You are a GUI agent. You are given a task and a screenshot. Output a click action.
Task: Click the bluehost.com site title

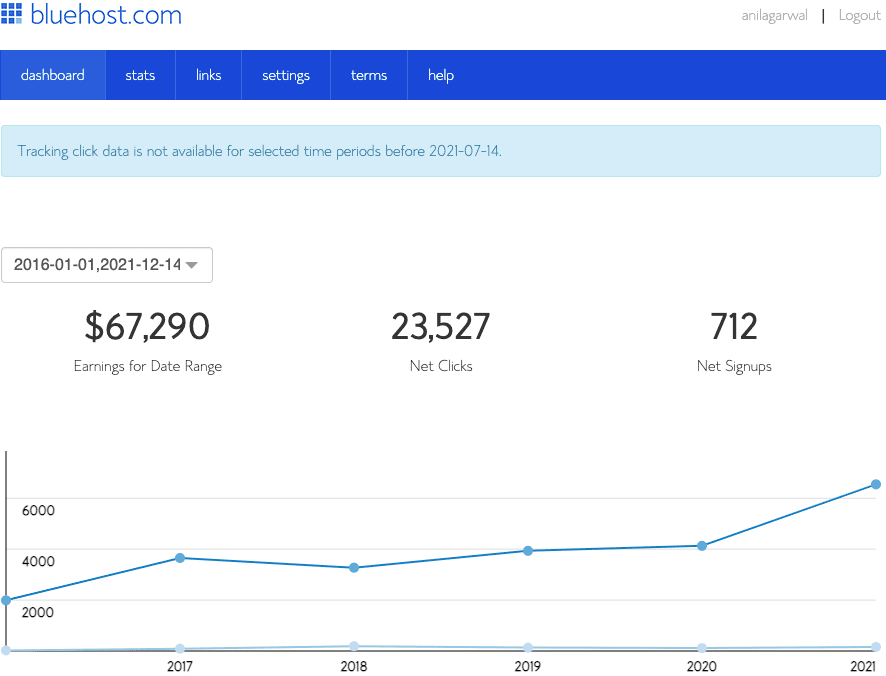(105, 14)
